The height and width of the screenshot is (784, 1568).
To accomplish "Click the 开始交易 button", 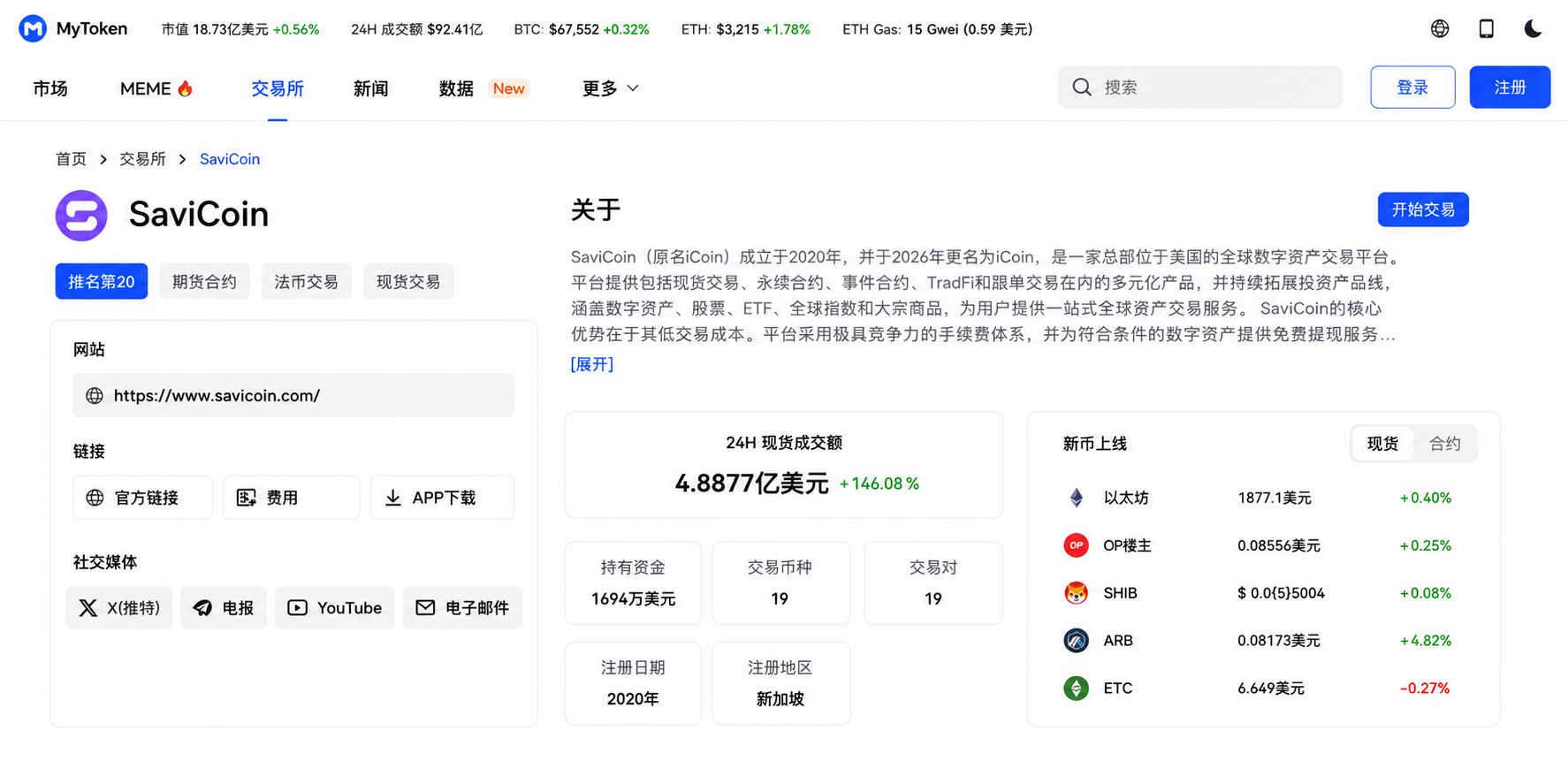I will coord(1423,209).
